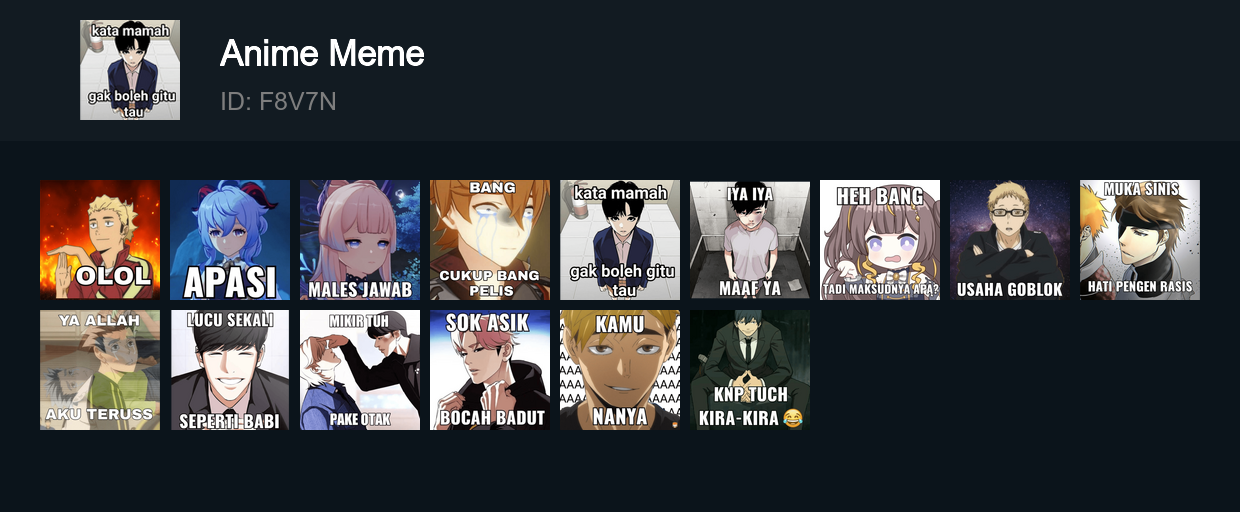Image resolution: width=1240 pixels, height=512 pixels.
Task: Click the kata mamah sticker in grid
Action: [620, 240]
